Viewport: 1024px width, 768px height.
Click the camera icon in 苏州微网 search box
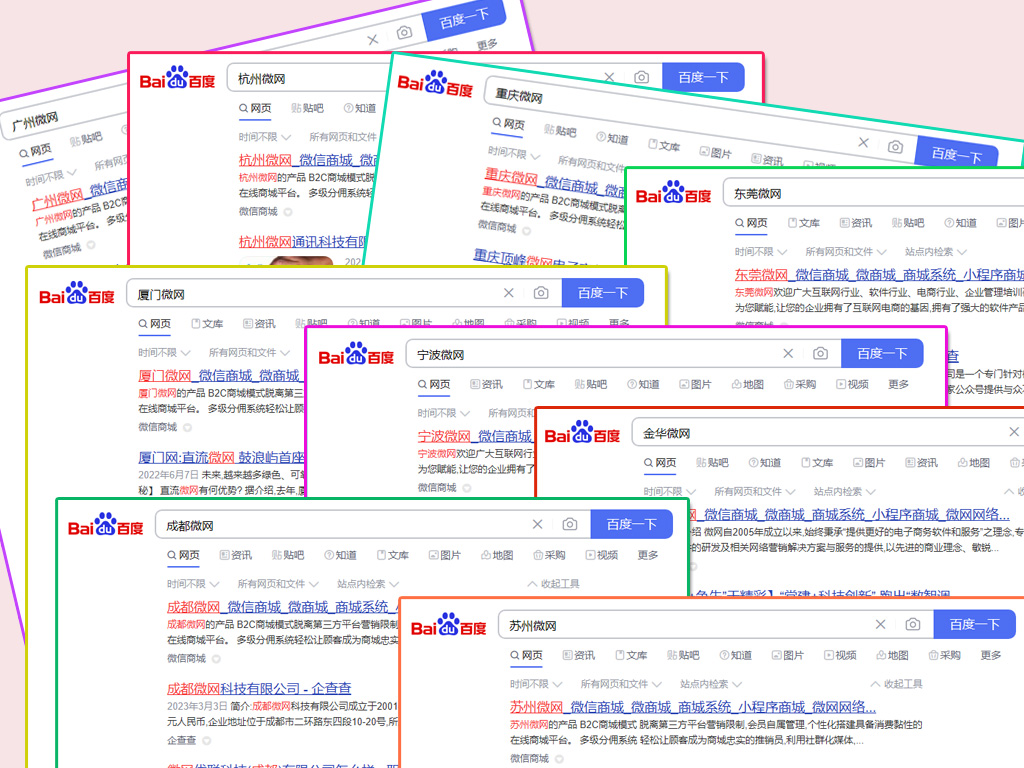tap(912, 624)
